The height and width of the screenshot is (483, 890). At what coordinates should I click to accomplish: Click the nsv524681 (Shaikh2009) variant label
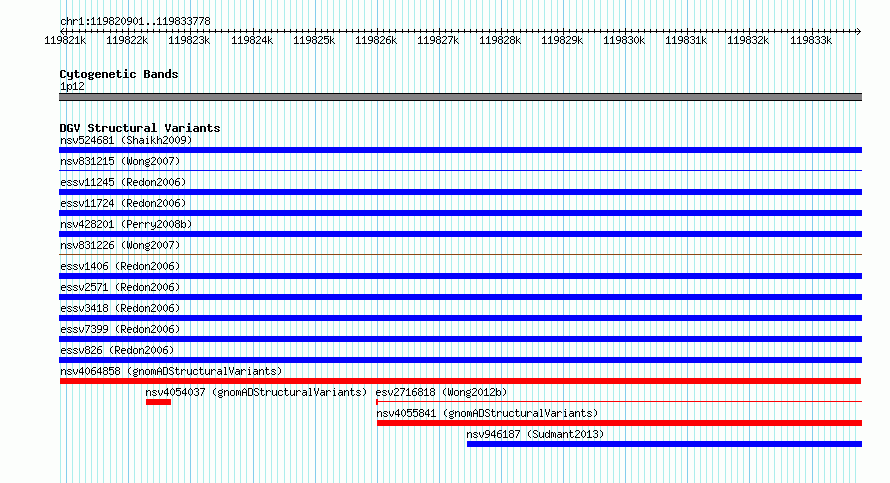pos(126,140)
